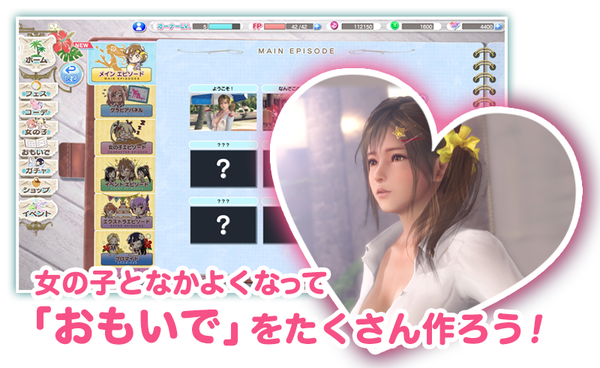Open イベント from the sidebar
This screenshot has width=600, height=368.
38,210
